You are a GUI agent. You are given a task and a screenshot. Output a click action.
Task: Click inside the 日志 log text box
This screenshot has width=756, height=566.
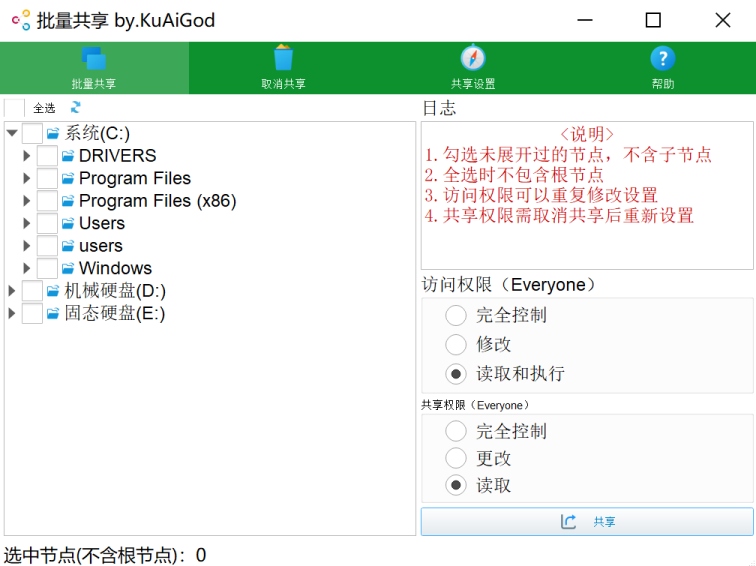point(587,195)
